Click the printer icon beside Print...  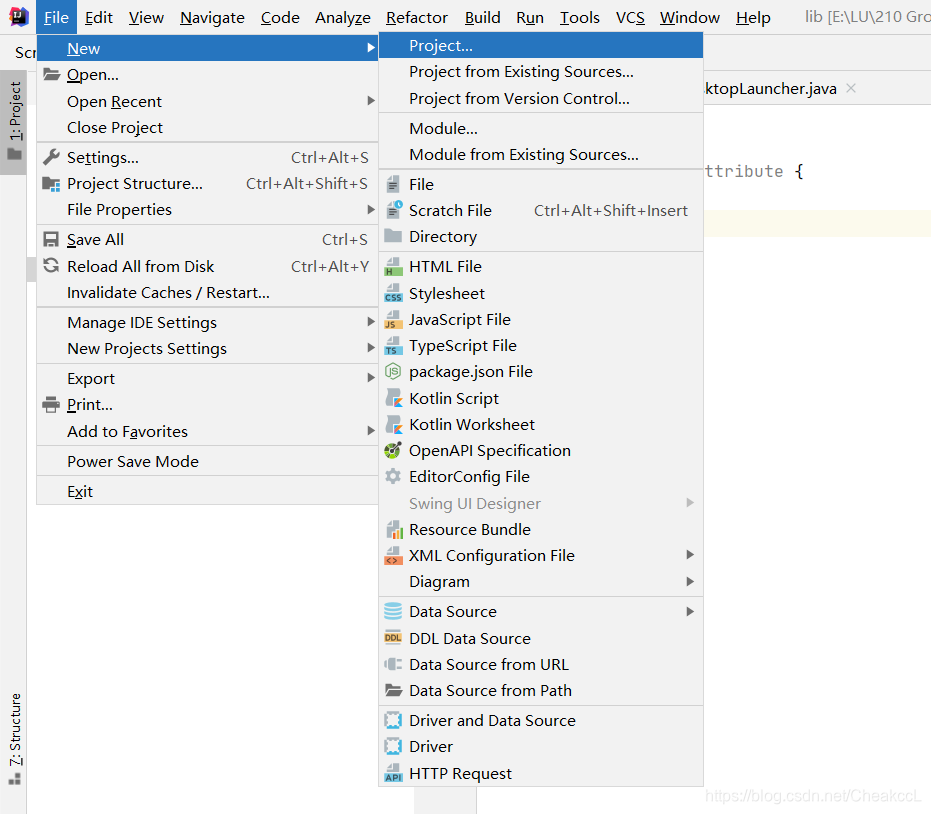(x=52, y=405)
